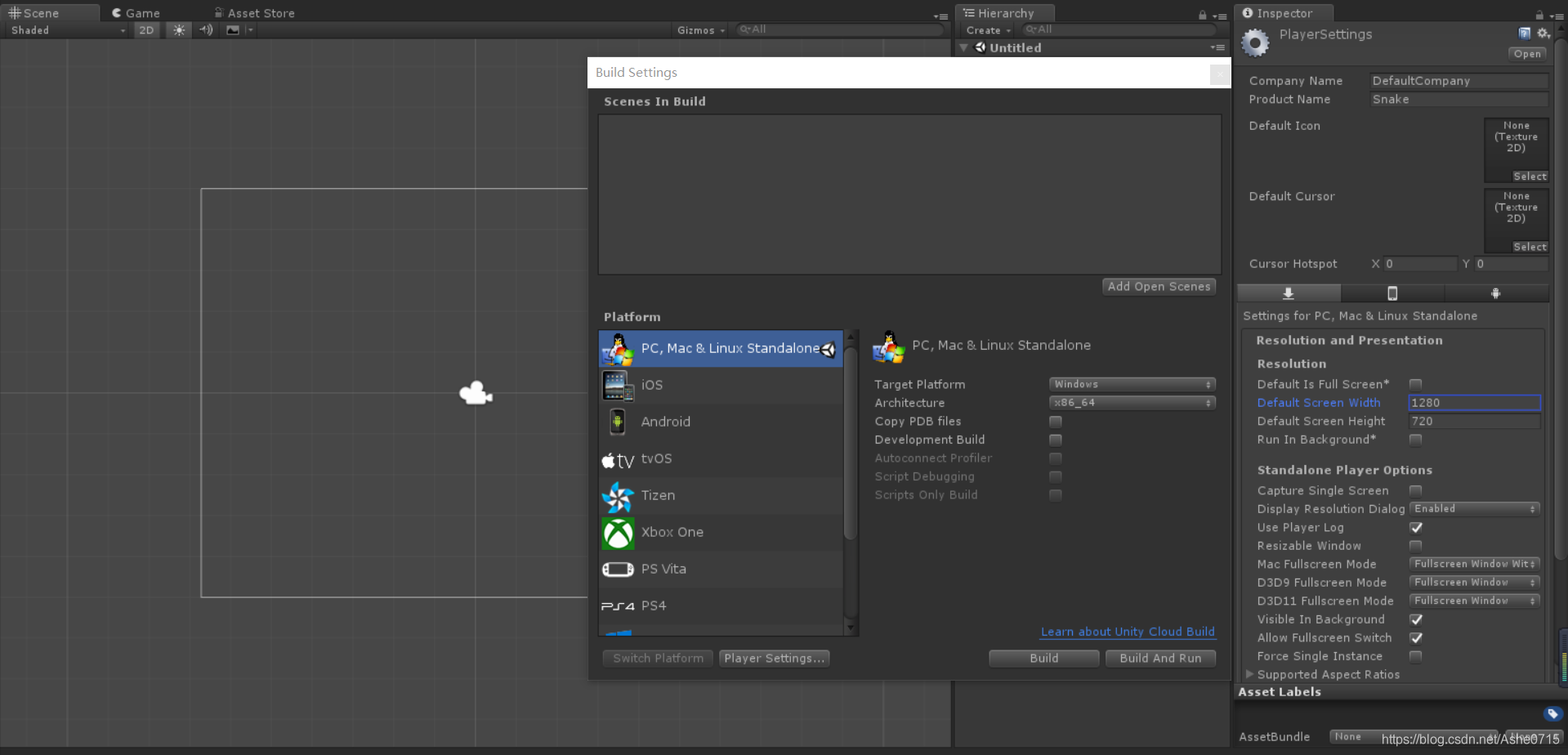Open Scene panel options menu
Screen dimensions: 1568x755
[x=940, y=16]
